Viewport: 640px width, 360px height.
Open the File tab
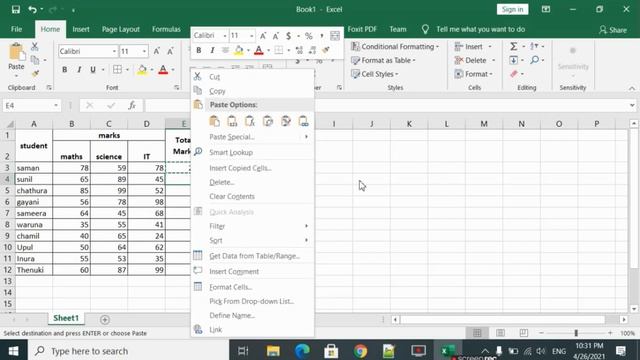coord(16,29)
